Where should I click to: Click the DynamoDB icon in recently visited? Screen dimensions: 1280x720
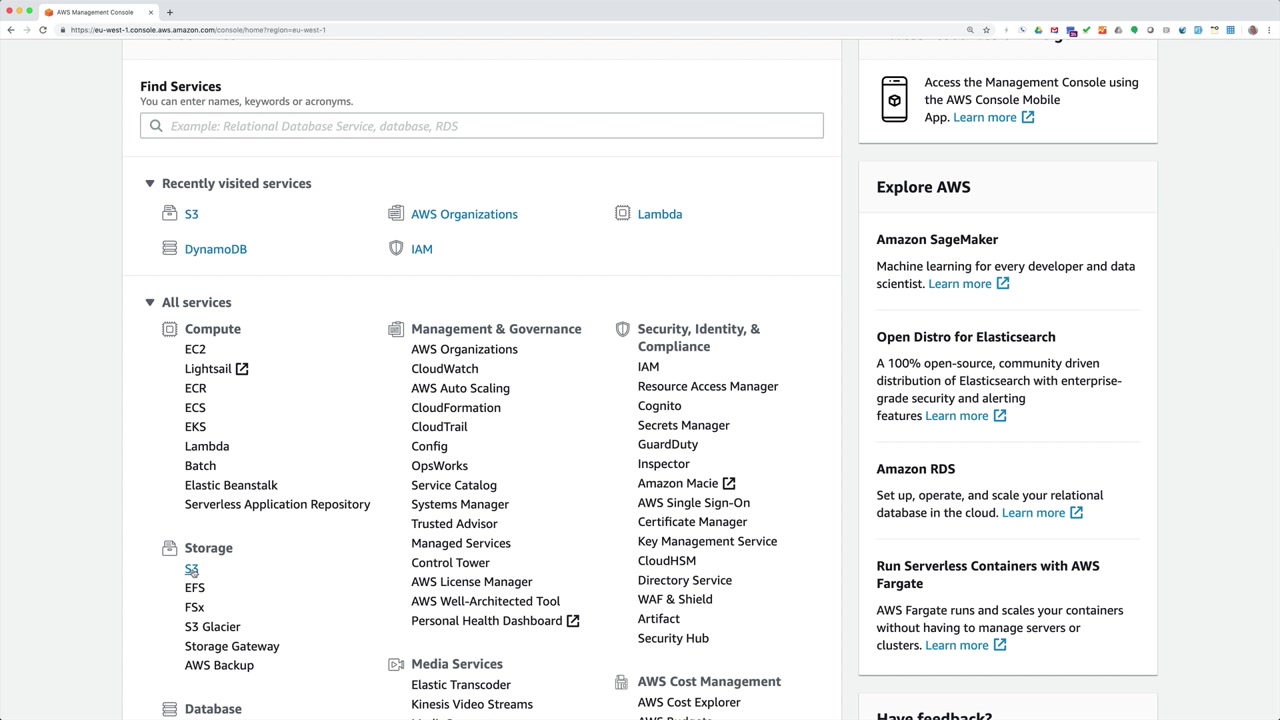tap(169, 249)
